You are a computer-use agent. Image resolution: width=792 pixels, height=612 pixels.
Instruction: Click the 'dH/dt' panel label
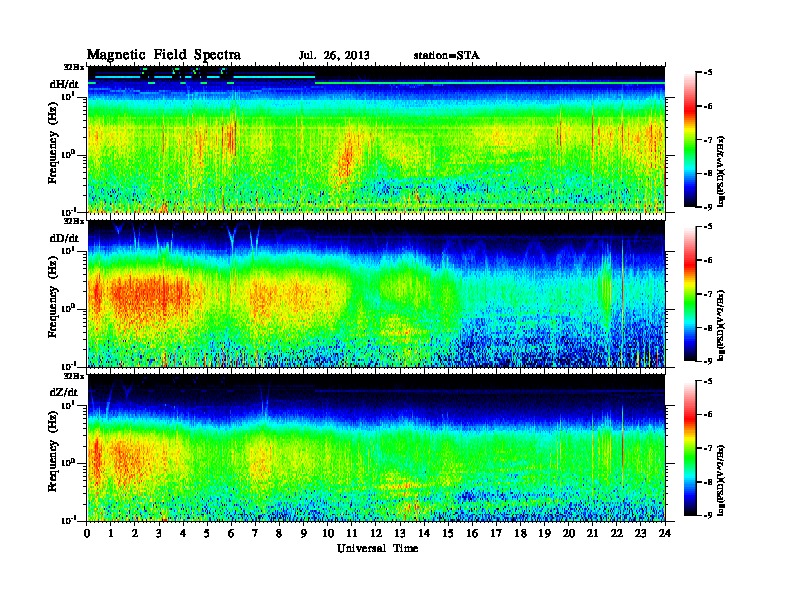pyautogui.click(x=65, y=84)
